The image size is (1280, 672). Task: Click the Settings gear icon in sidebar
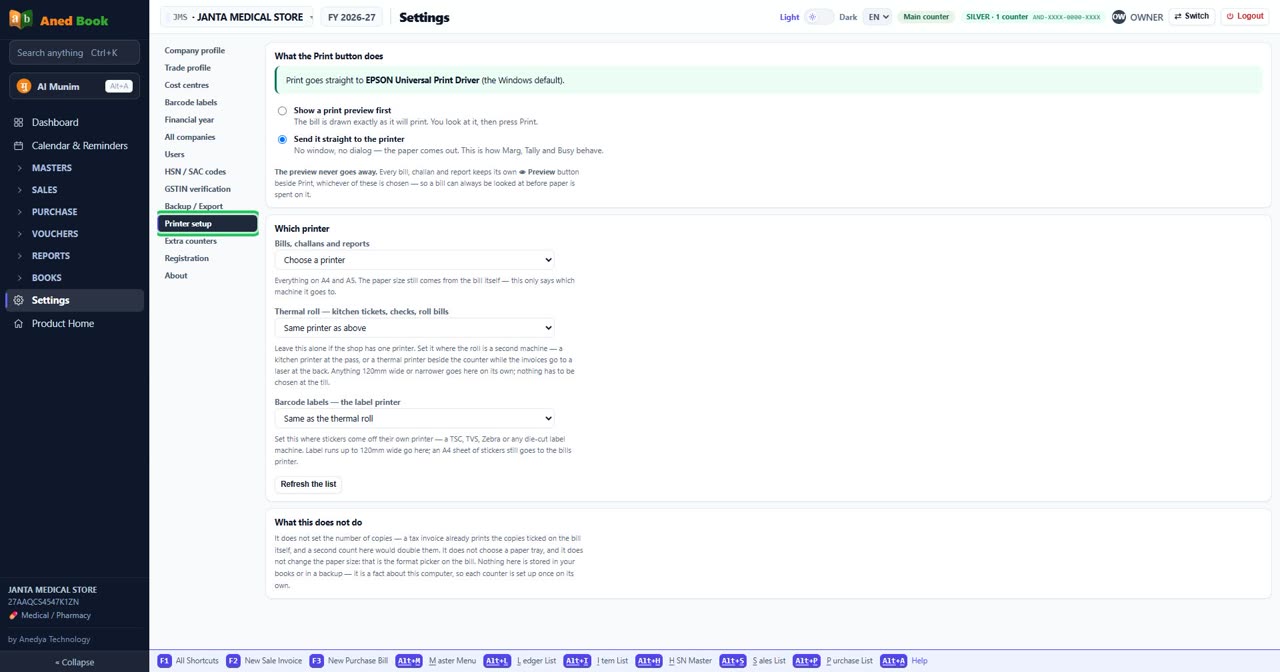click(18, 300)
